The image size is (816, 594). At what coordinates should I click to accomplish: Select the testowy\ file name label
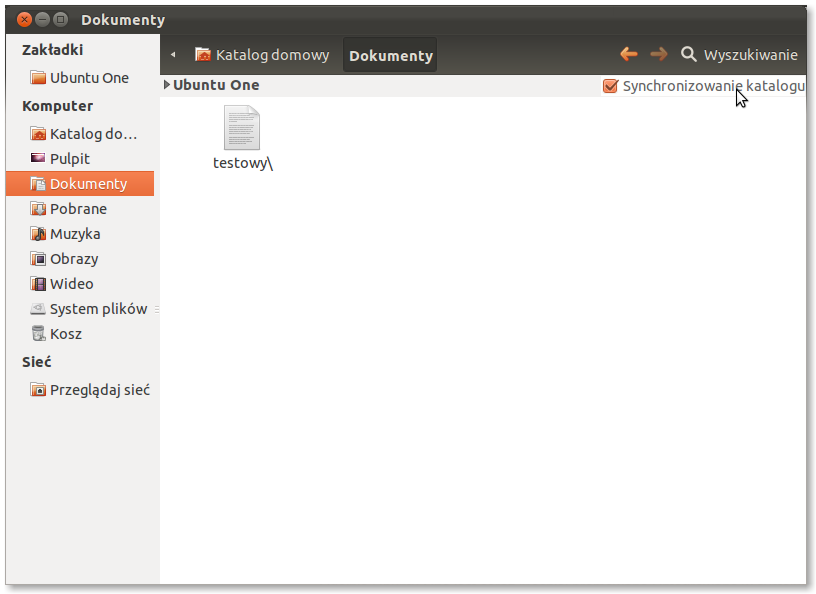point(243,163)
